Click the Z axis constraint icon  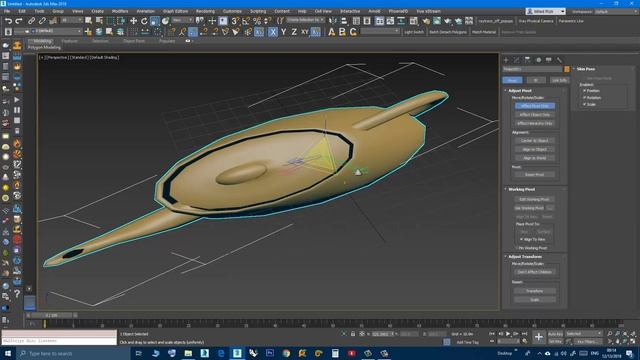(x=294, y=32)
